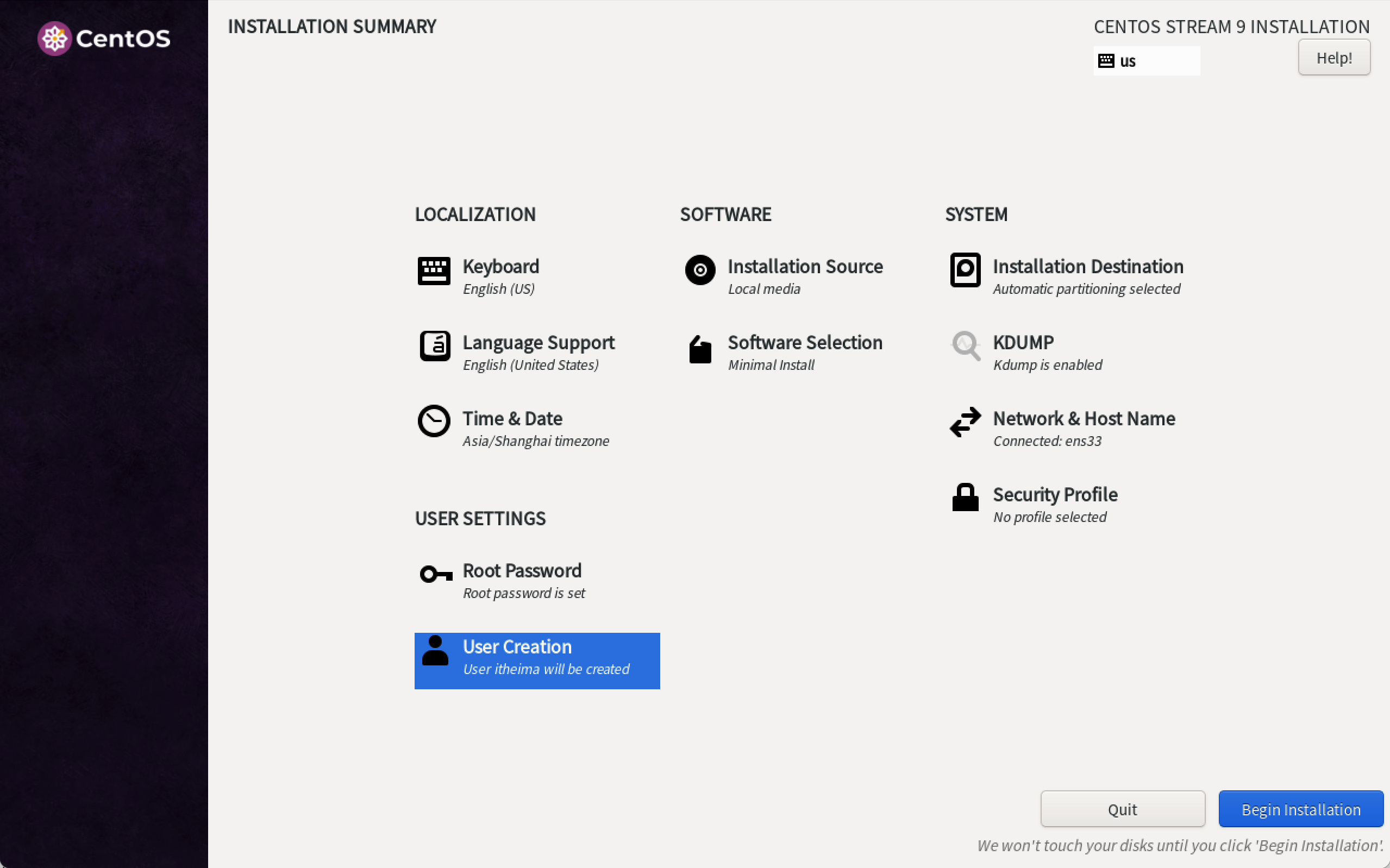The width and height of the screenshot is (1390, 868).
Task: Toggle Security Profile selection
Action: click(x=1055, y=503)
